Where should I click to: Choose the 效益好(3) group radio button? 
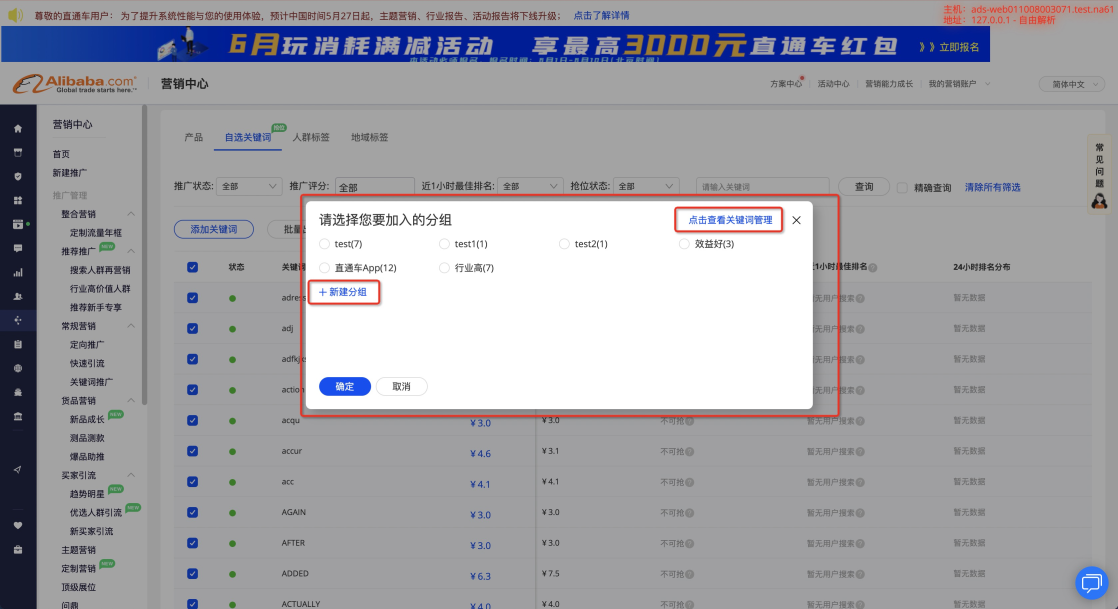[684, 244]
